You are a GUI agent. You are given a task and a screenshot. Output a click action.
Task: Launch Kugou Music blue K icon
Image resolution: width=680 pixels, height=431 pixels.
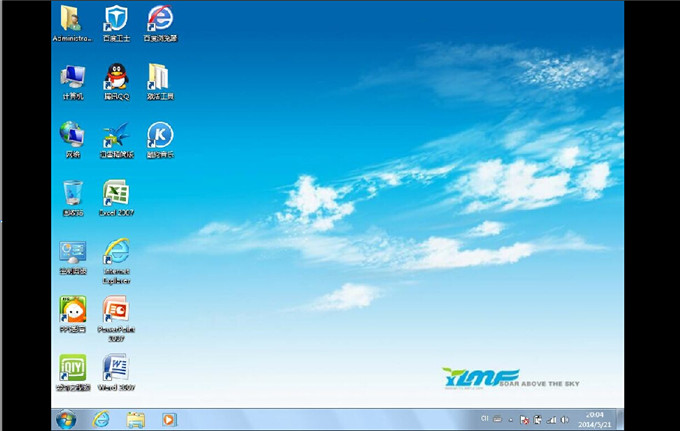pyautogui.click(x=159, y=135)
